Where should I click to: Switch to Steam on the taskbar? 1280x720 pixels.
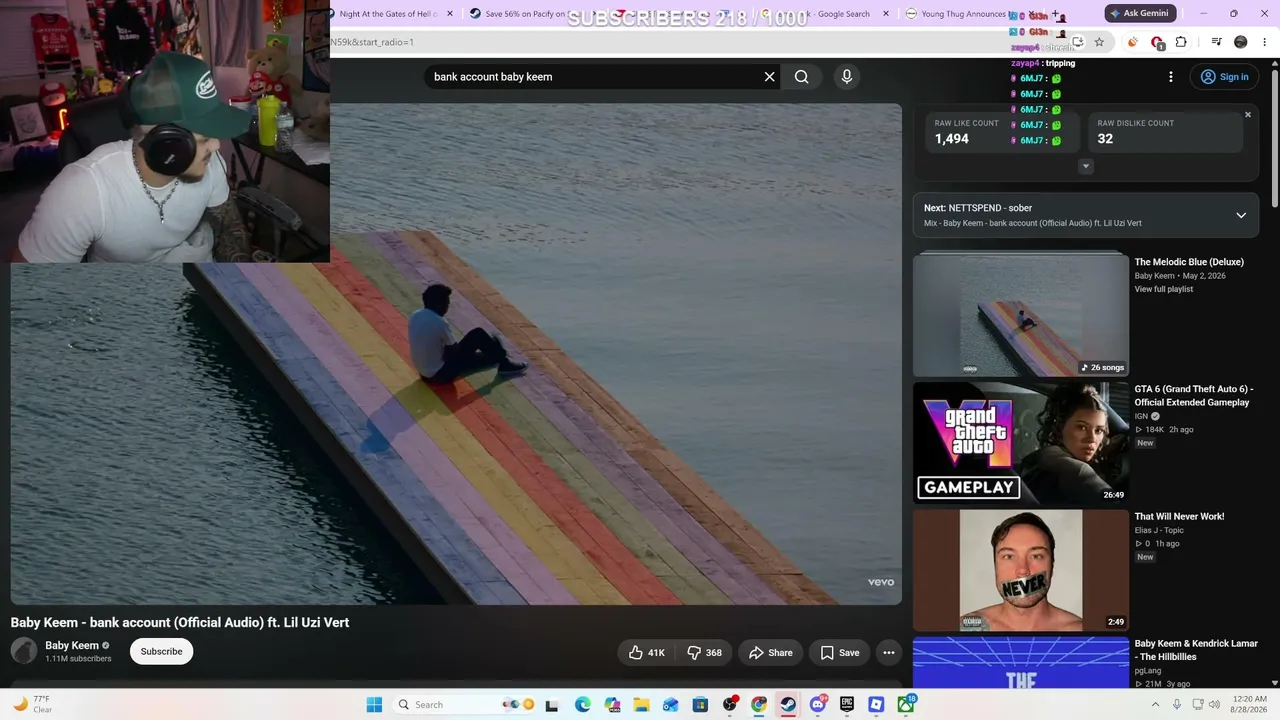788,705
